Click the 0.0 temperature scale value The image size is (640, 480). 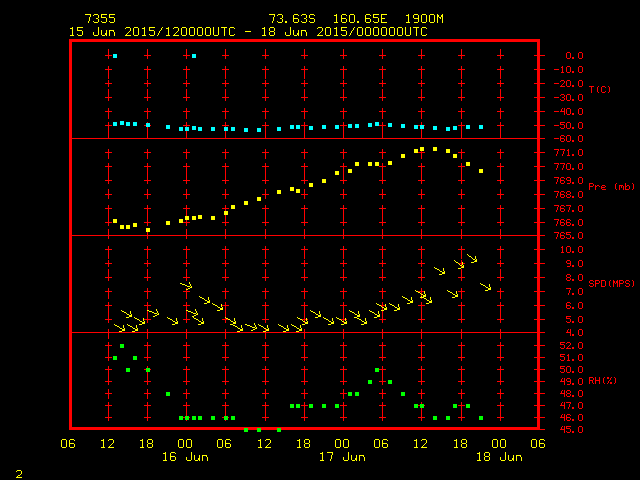pyautogui.click(x=574, y=56)
